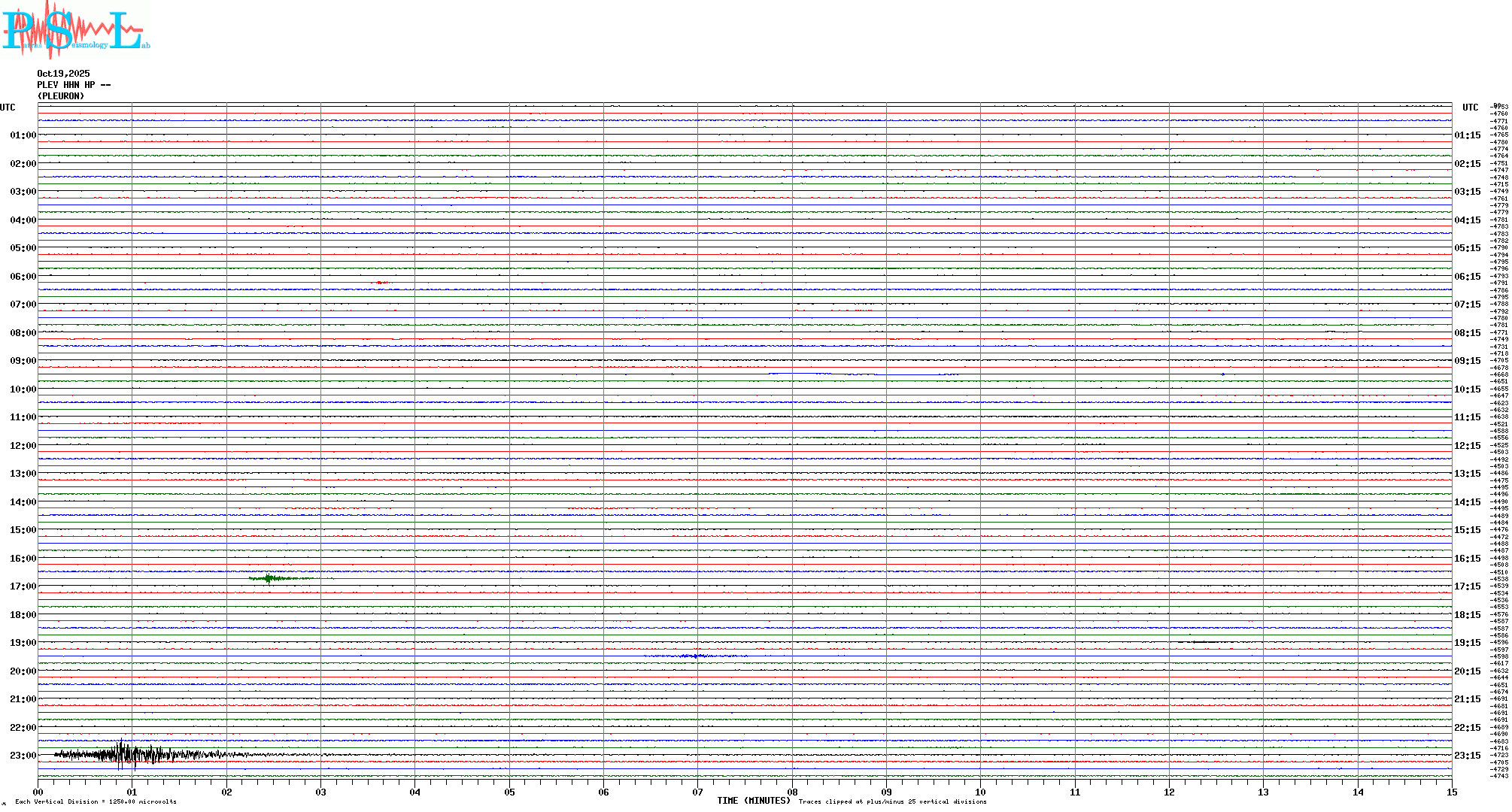
Task: Click the right UTC axis label
Action: coord(1470,108)
